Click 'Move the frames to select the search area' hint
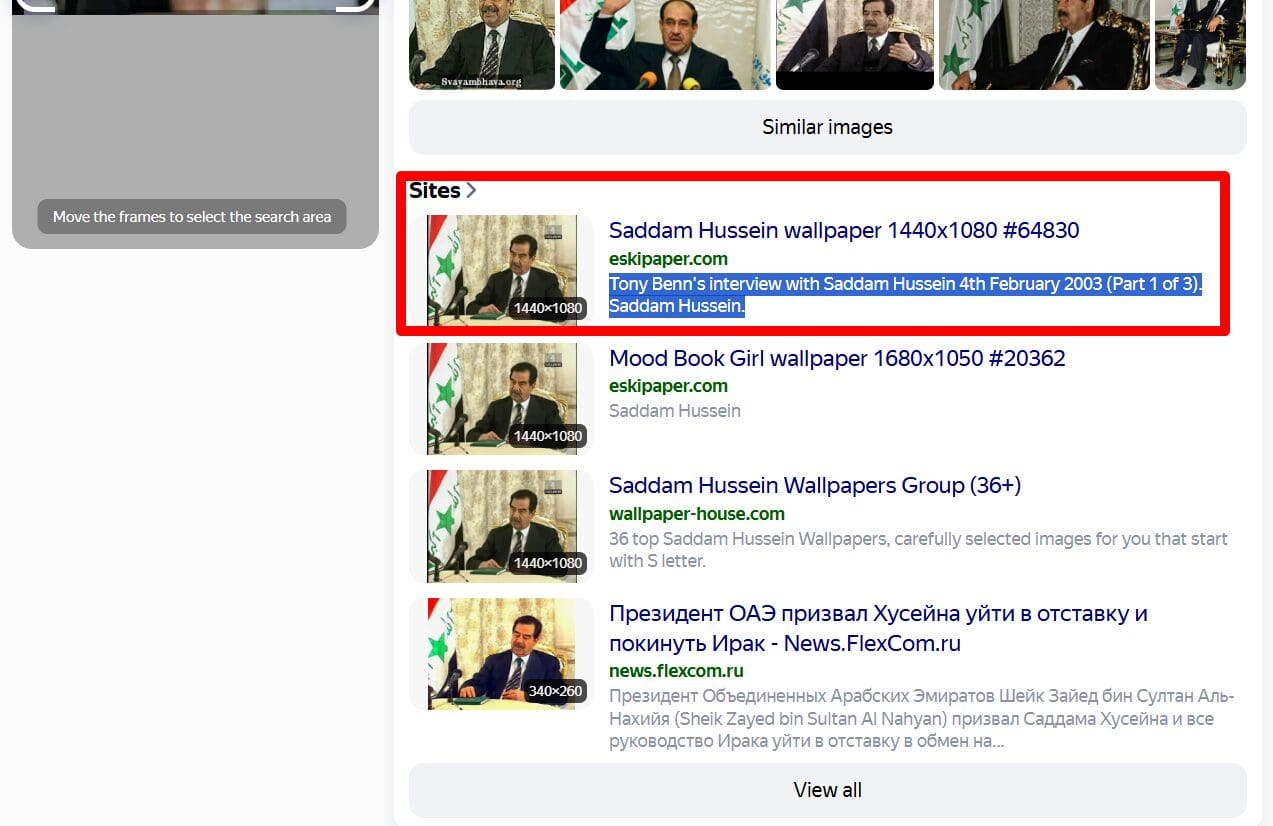1273x826 pixels. point(192,217)
